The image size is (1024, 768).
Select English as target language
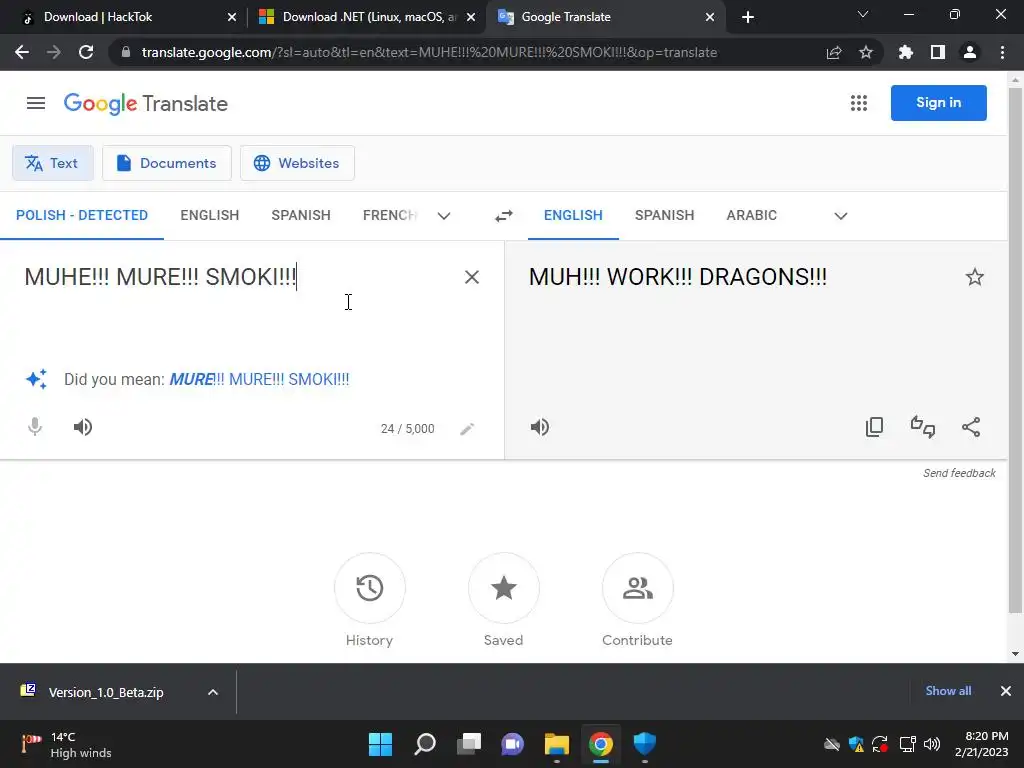click(x=573, y=216)
